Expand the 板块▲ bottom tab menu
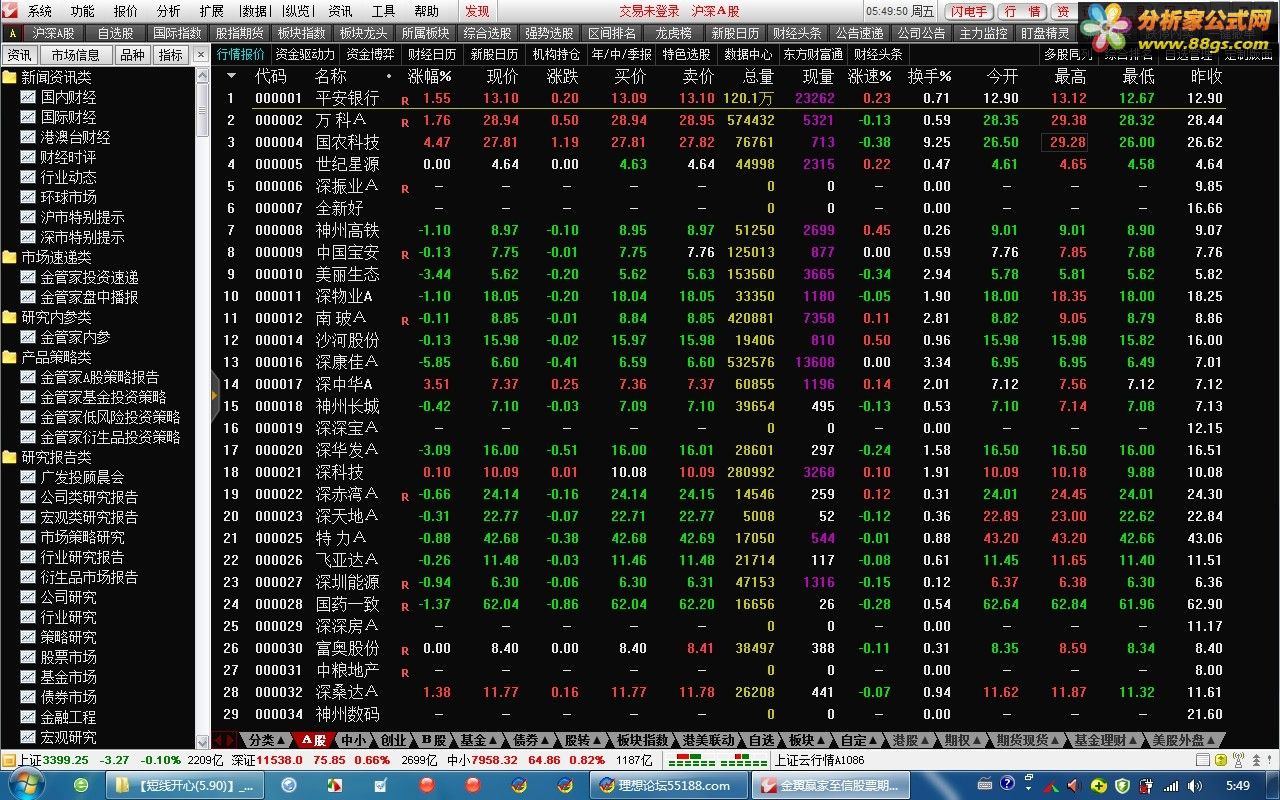This screenshot has width=1280, height=800. (x=807, y=740)
